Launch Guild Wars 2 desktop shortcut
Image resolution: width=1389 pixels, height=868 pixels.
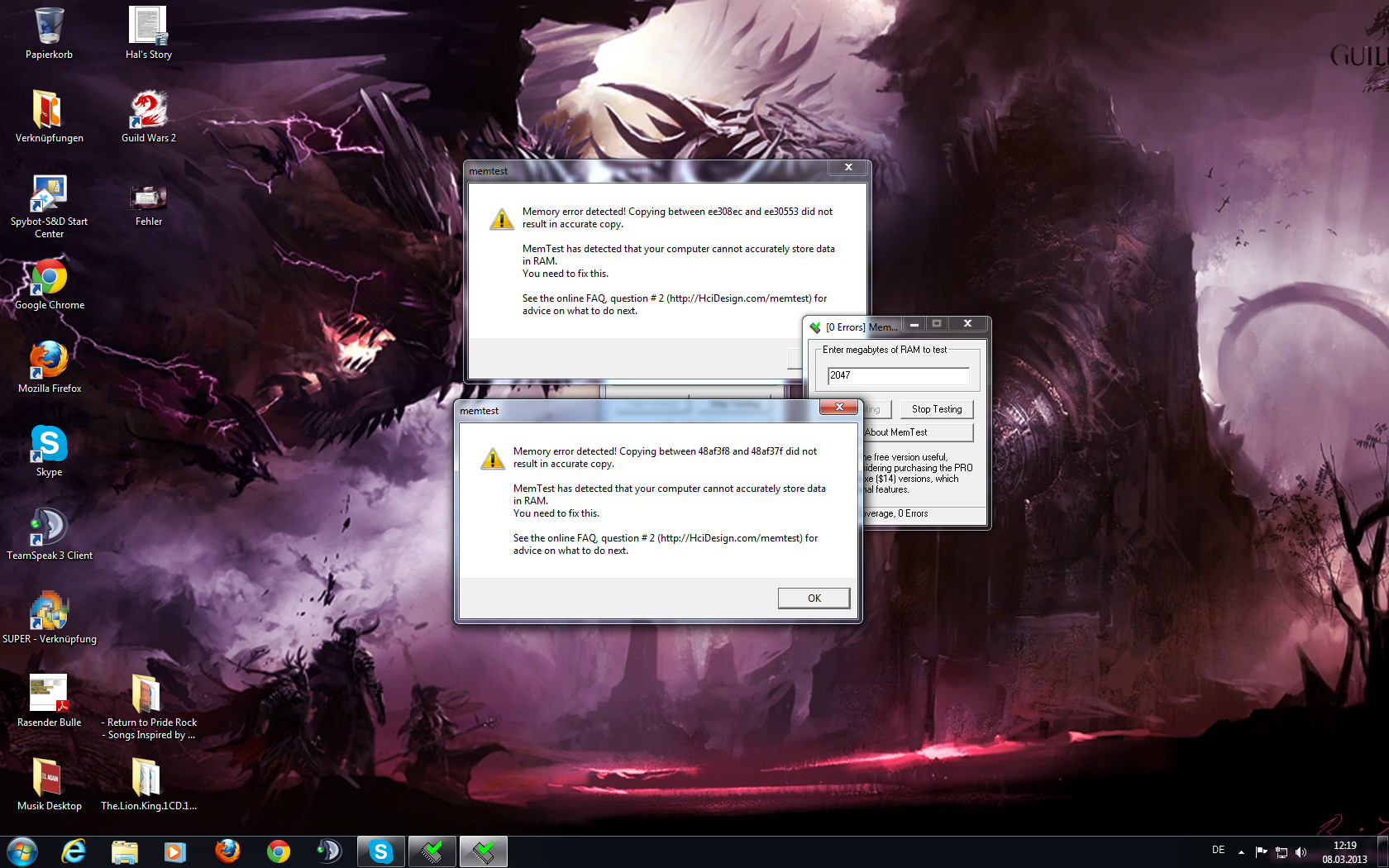(149, 117)
